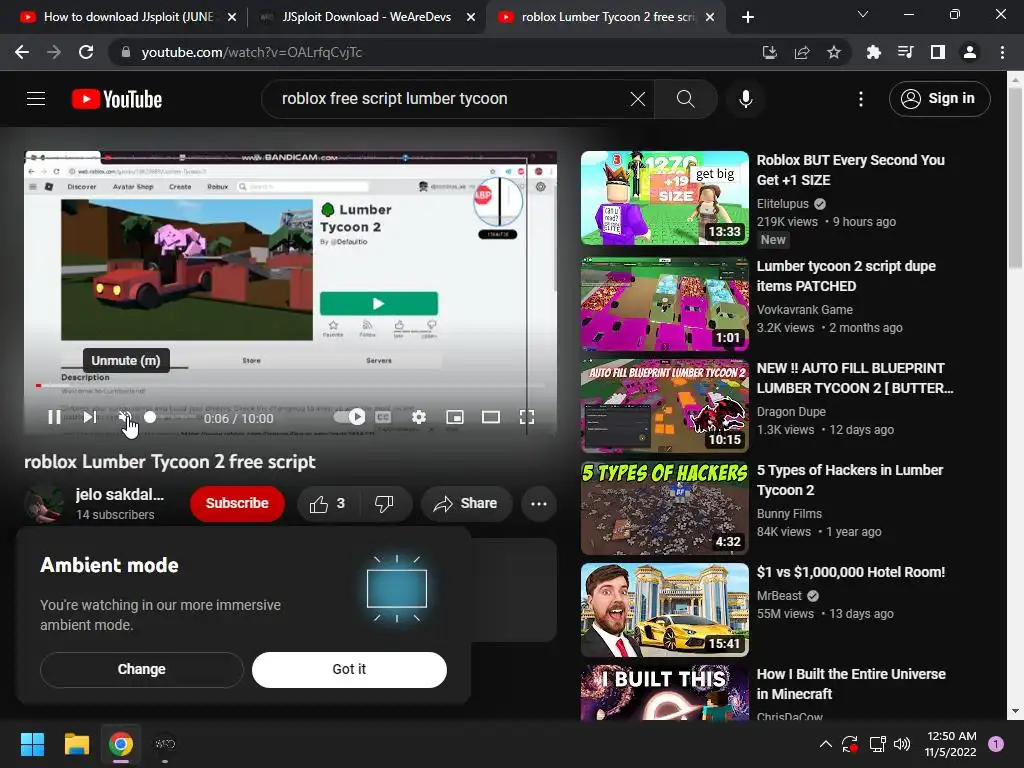Toggle the autoplay switch

point(350,417)
